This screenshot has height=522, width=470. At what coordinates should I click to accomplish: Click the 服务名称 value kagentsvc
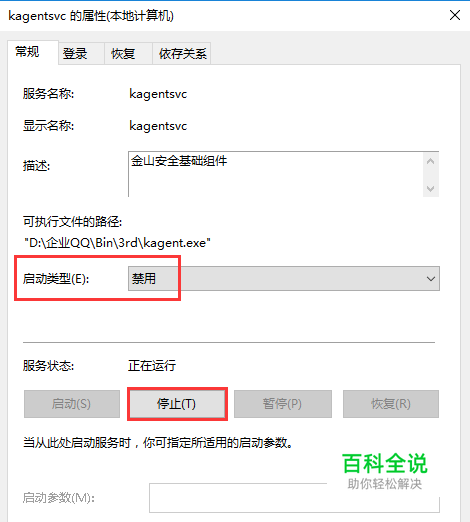coord(158,94)
